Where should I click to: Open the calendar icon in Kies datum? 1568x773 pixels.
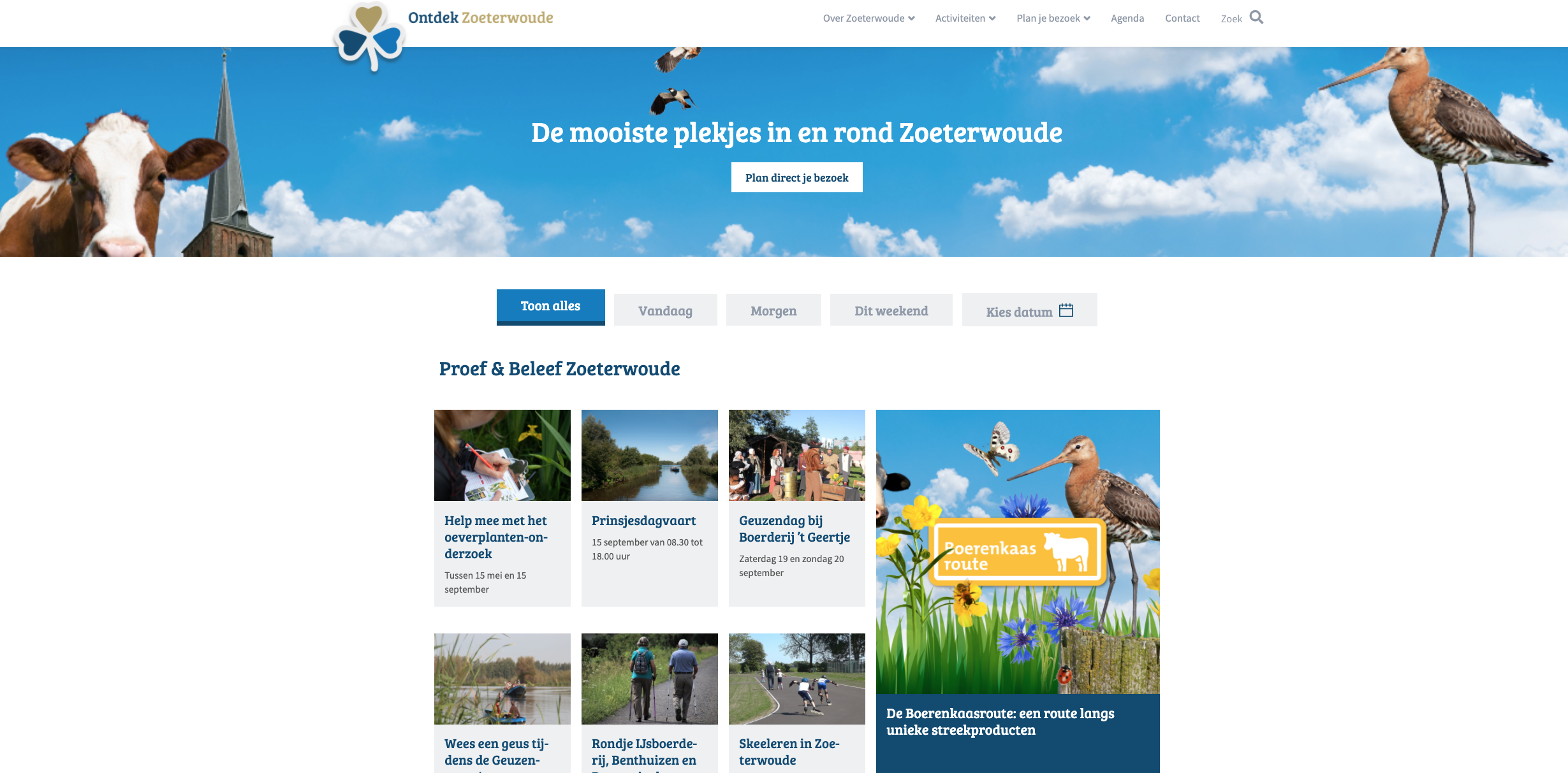(x=1066, y=310)
